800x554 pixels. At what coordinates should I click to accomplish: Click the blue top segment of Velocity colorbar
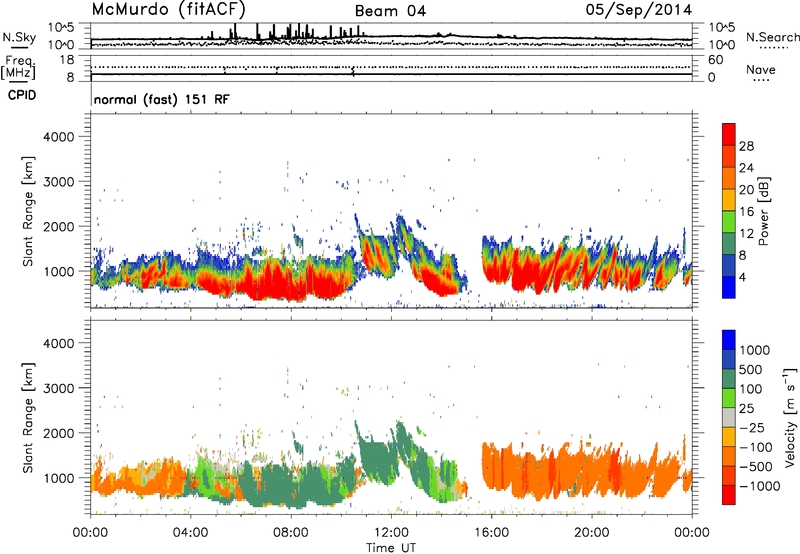(x=729, y=340)
